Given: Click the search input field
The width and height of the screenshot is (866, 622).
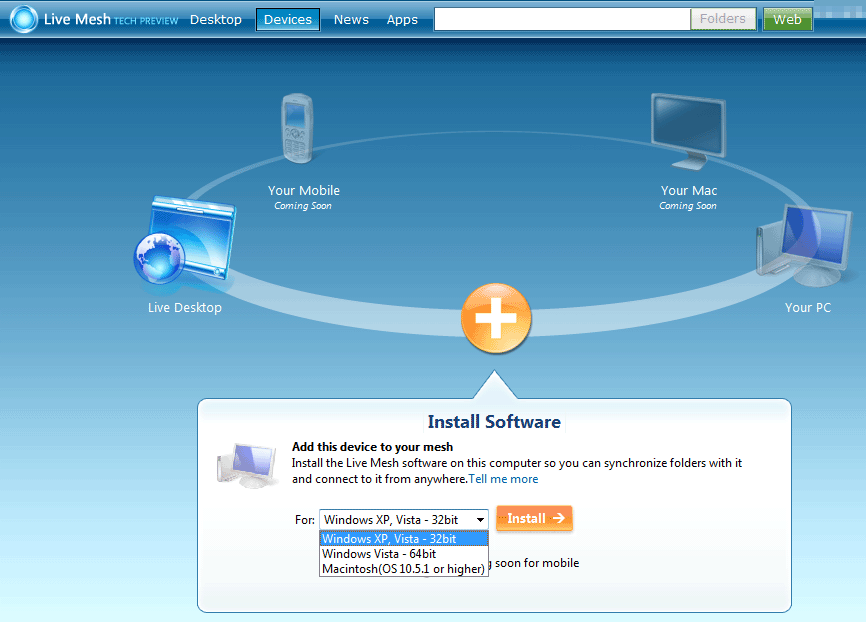Looking at the screenshot, I should 562,19.
